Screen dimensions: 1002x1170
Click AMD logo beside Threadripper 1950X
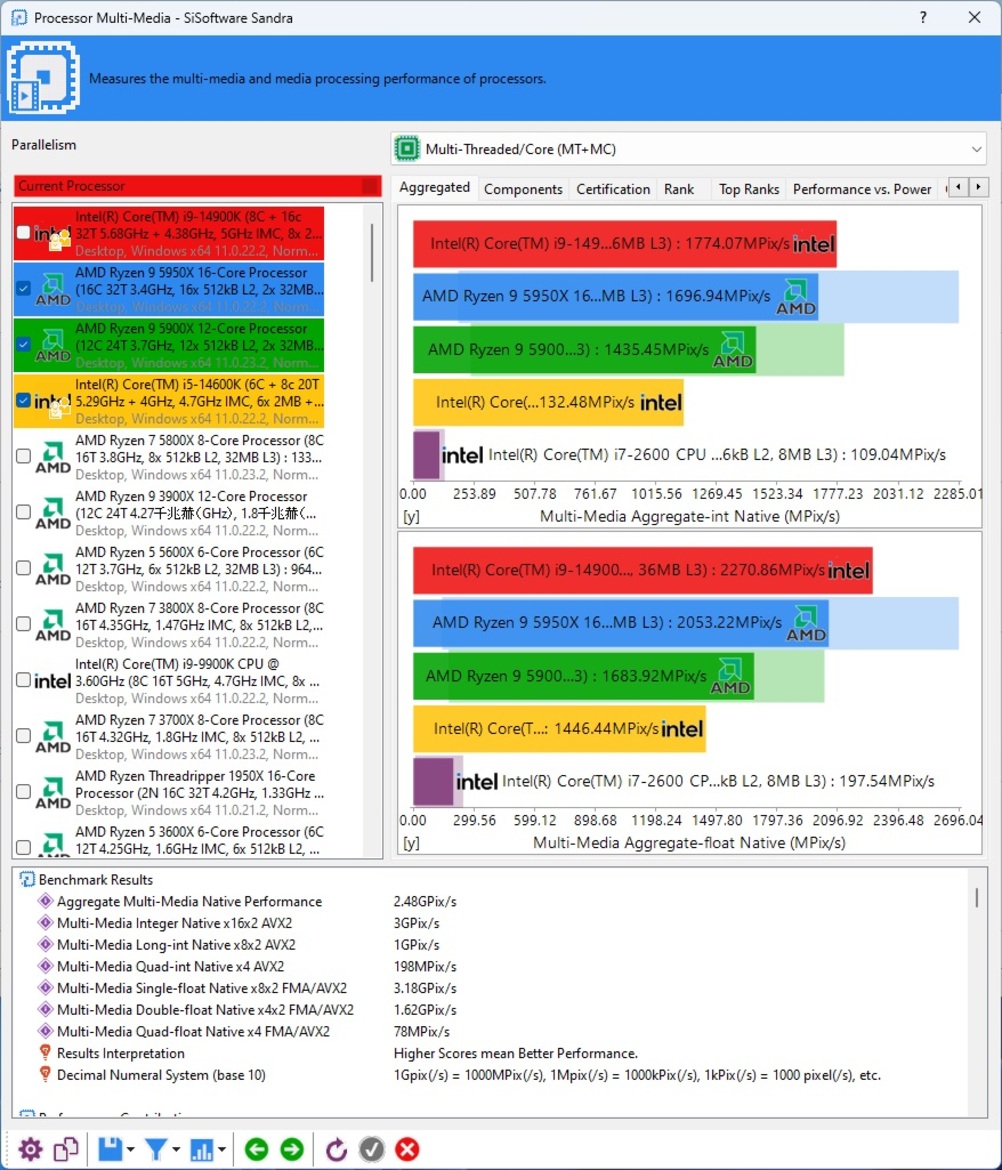53,792
